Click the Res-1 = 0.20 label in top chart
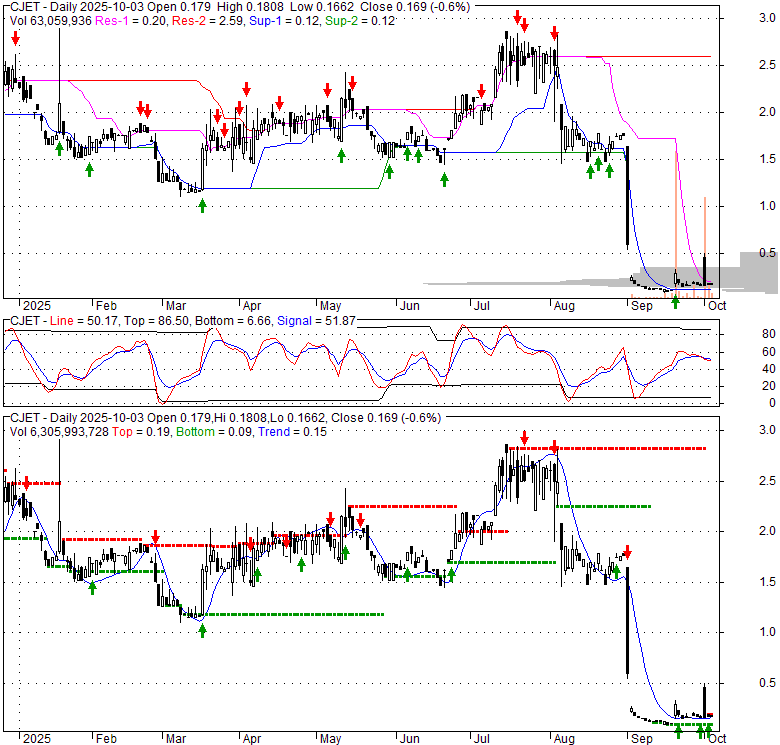Image resolution: width=780 pixels, height=745 pixels. click(x=131, y=21)
